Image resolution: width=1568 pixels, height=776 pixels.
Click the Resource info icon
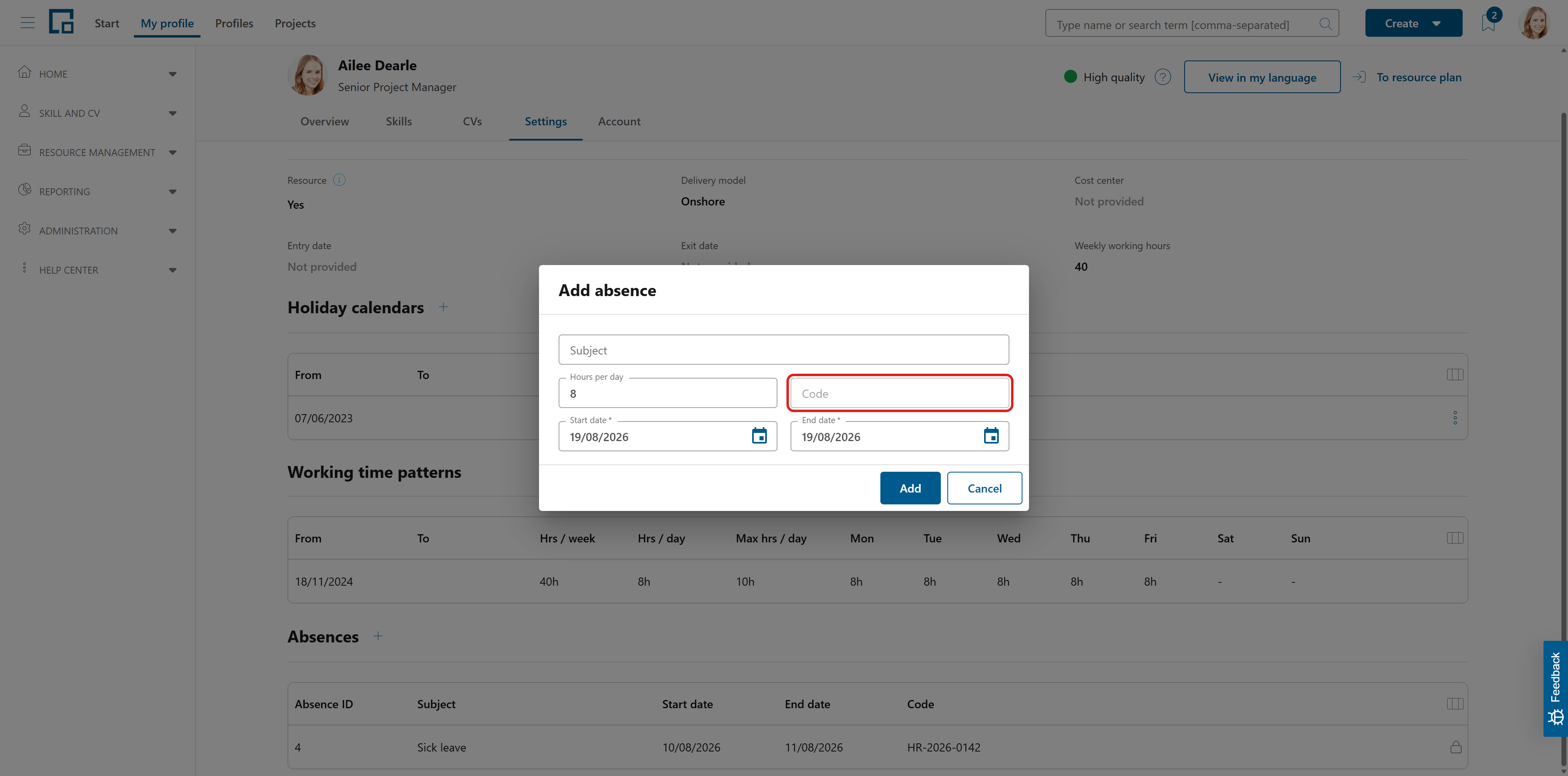pyautogui.click(x=339, y=180)
